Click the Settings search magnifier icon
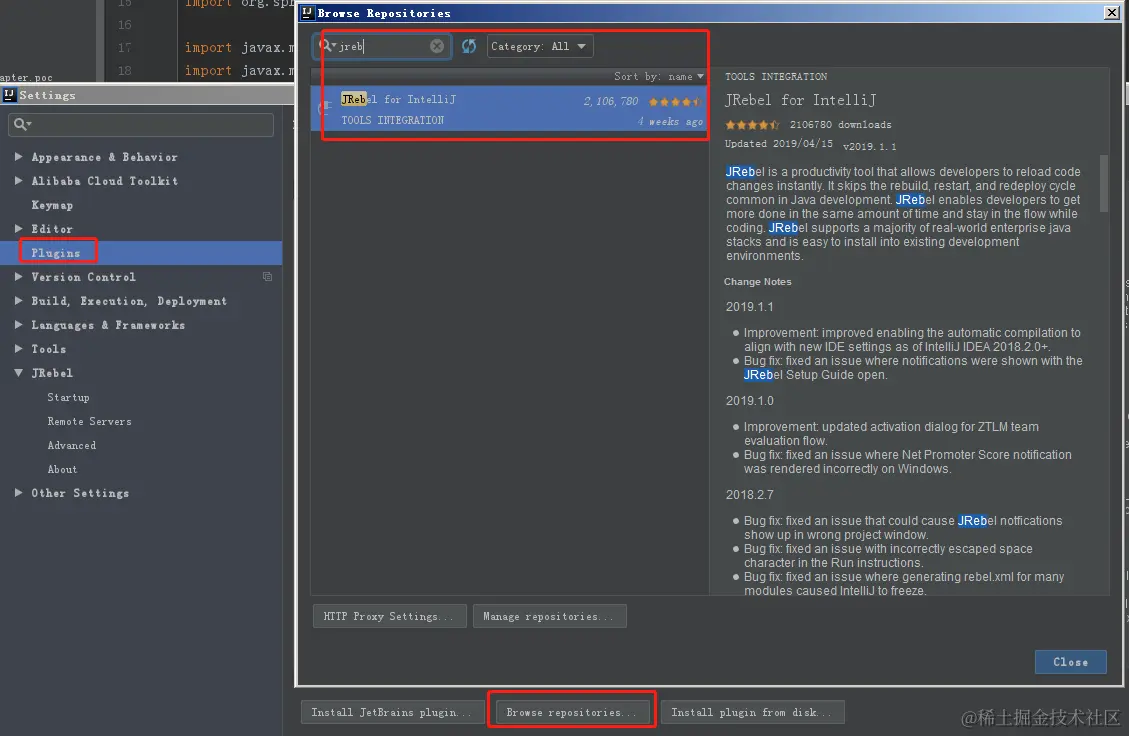 [22, 124]
